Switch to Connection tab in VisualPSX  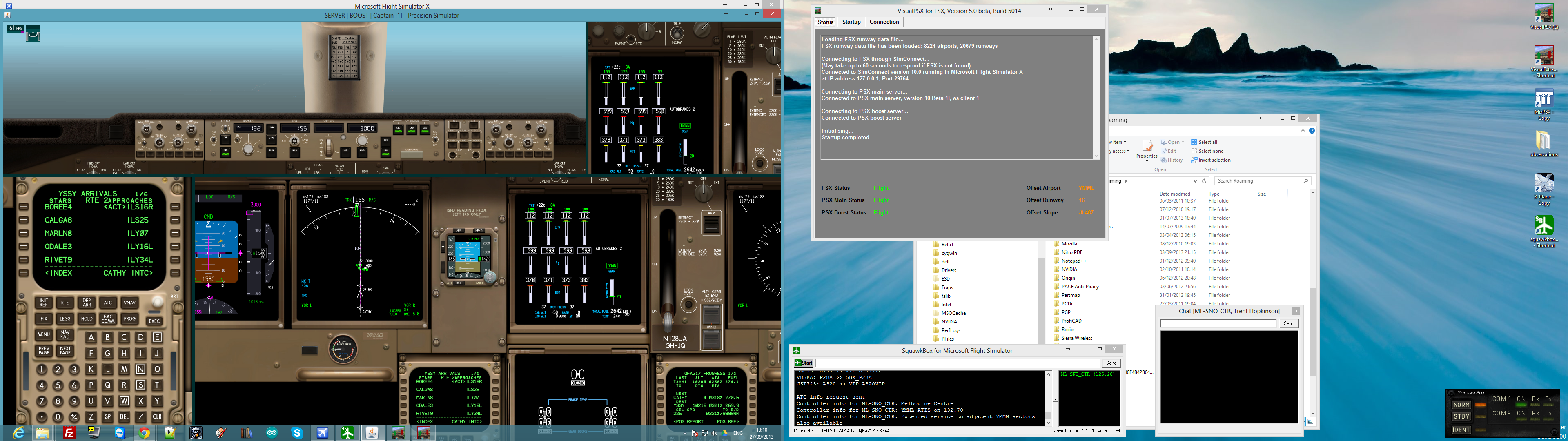pyautogui.click(x=884, y=22)
